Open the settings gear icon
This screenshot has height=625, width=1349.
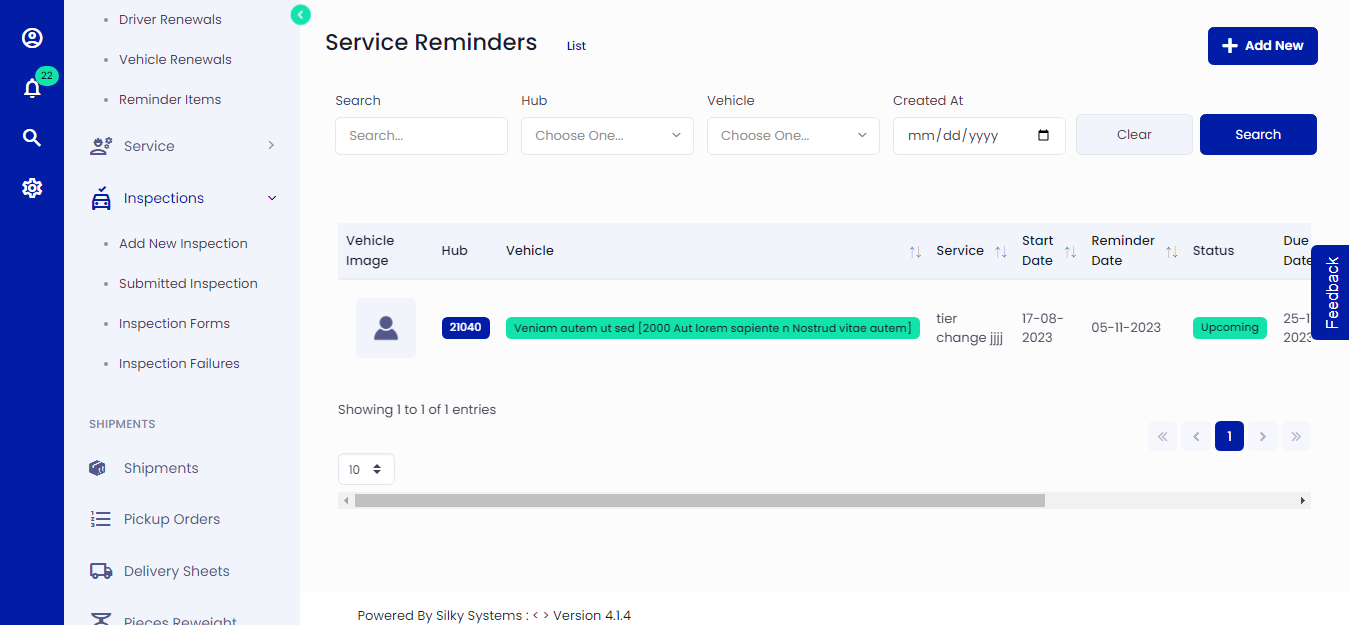pyautogui.click(x=32, y=187)
